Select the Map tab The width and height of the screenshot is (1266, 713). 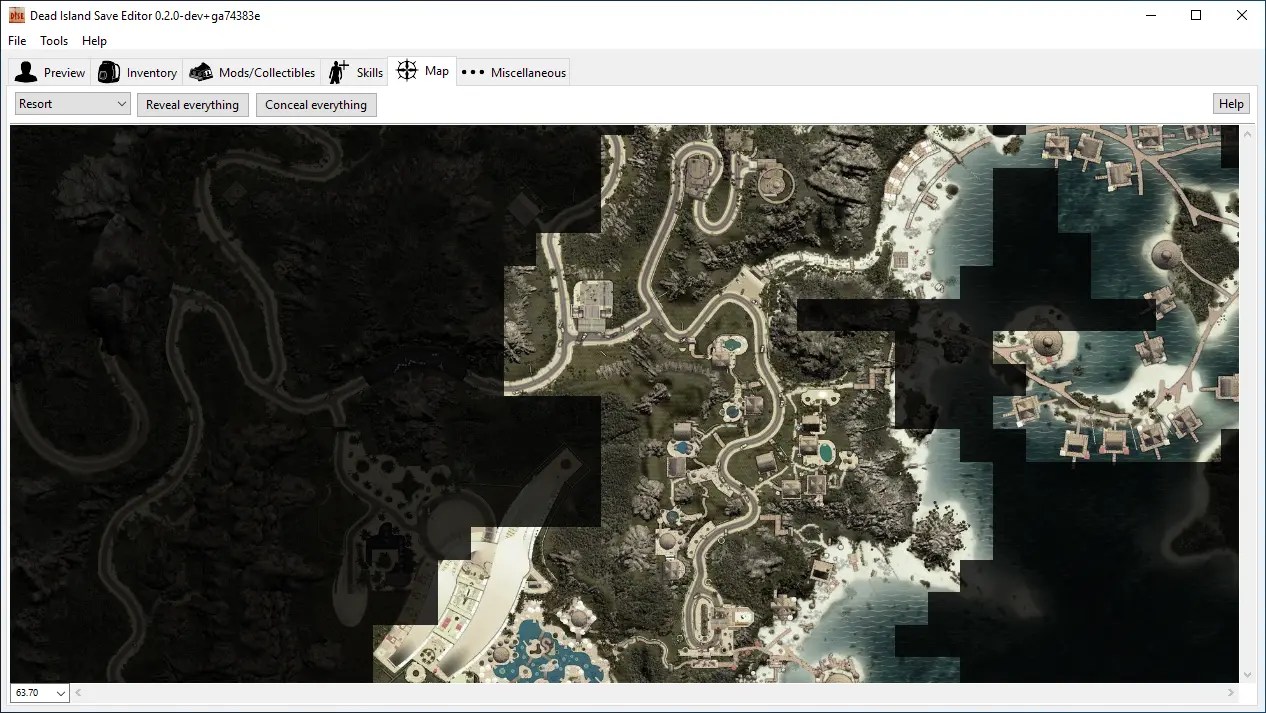tap(422, 71)
